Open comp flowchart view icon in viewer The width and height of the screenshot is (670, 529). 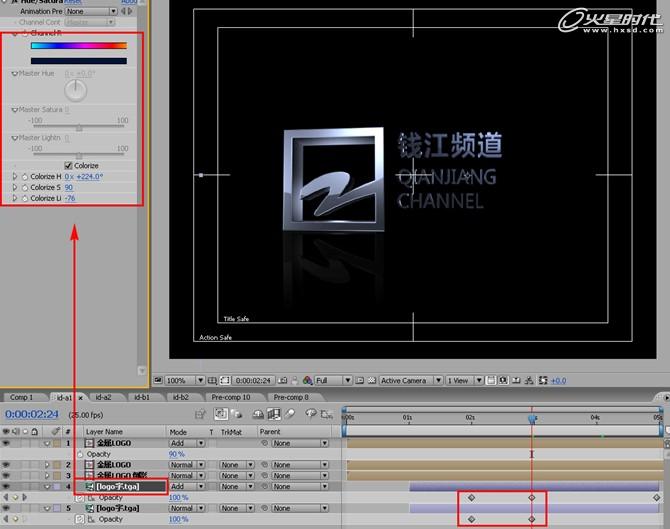pos(529,380)
